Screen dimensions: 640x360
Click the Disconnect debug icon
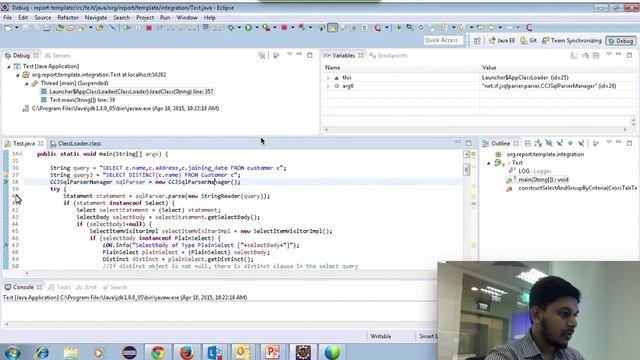tap(159, 28)
